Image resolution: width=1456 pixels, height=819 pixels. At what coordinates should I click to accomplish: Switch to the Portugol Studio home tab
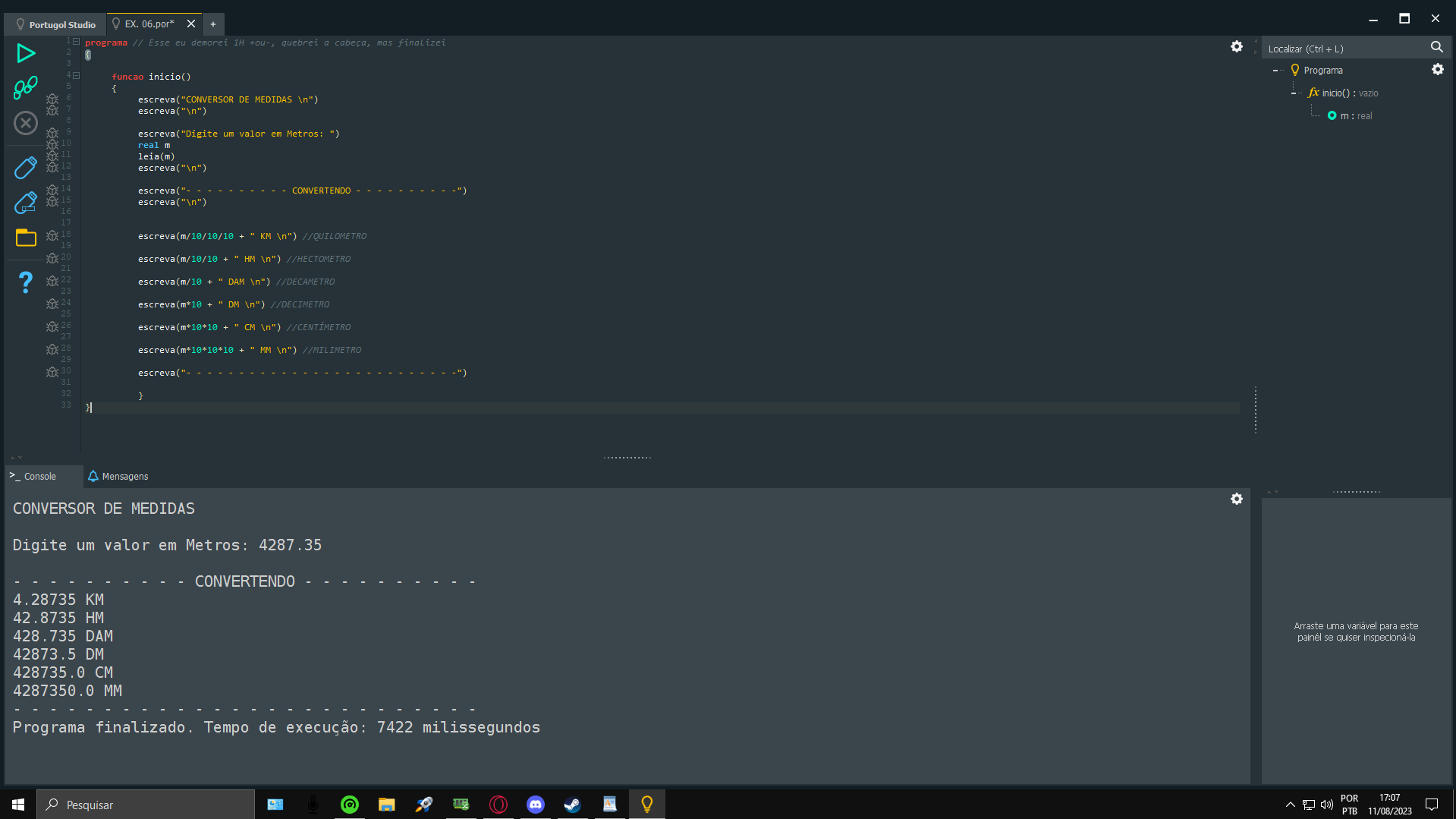click(55, 24)
